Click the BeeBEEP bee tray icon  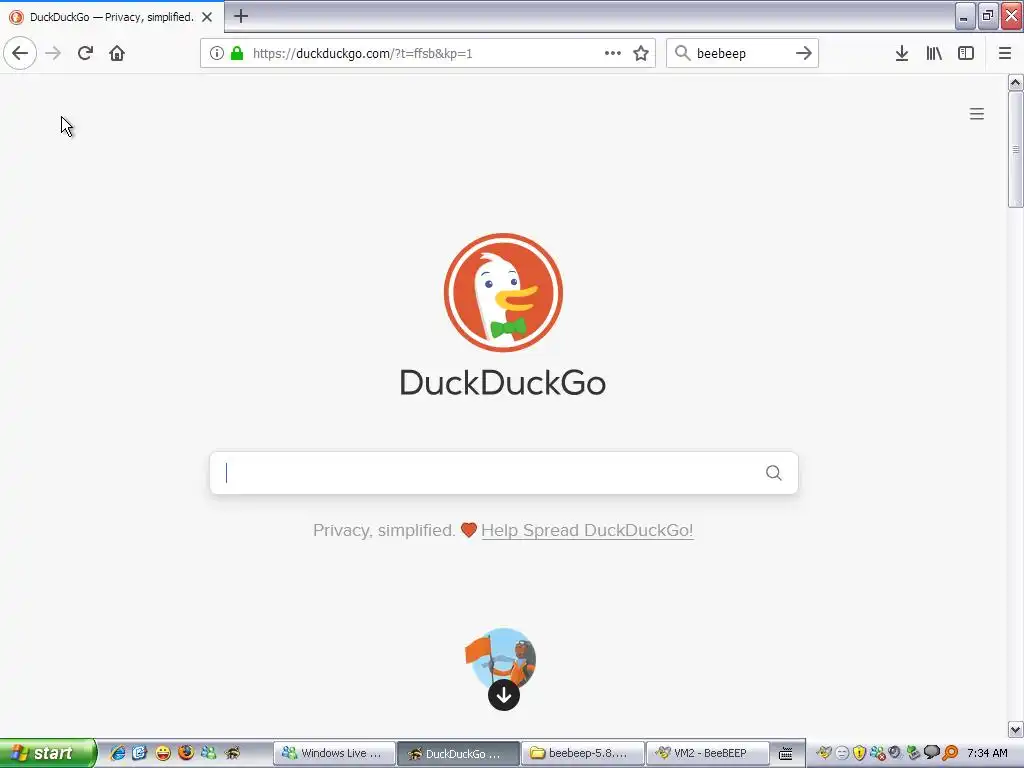824,753
